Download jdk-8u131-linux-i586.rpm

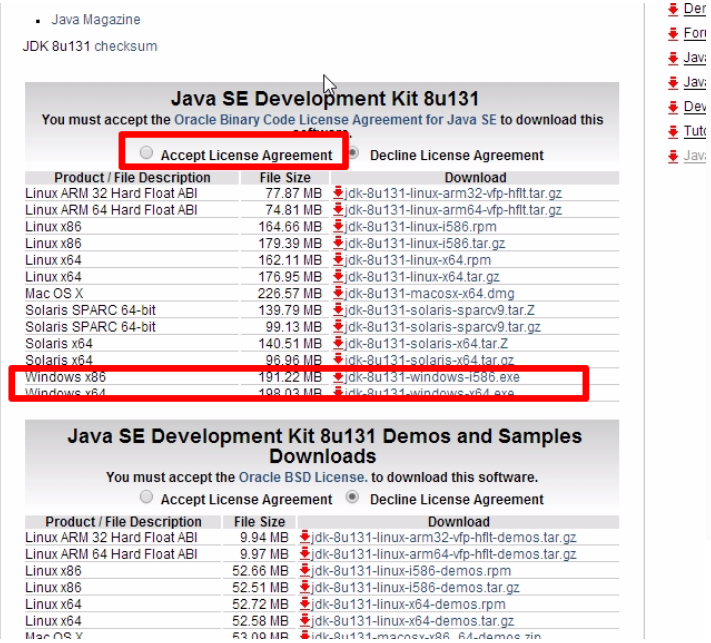coord(420,227)
